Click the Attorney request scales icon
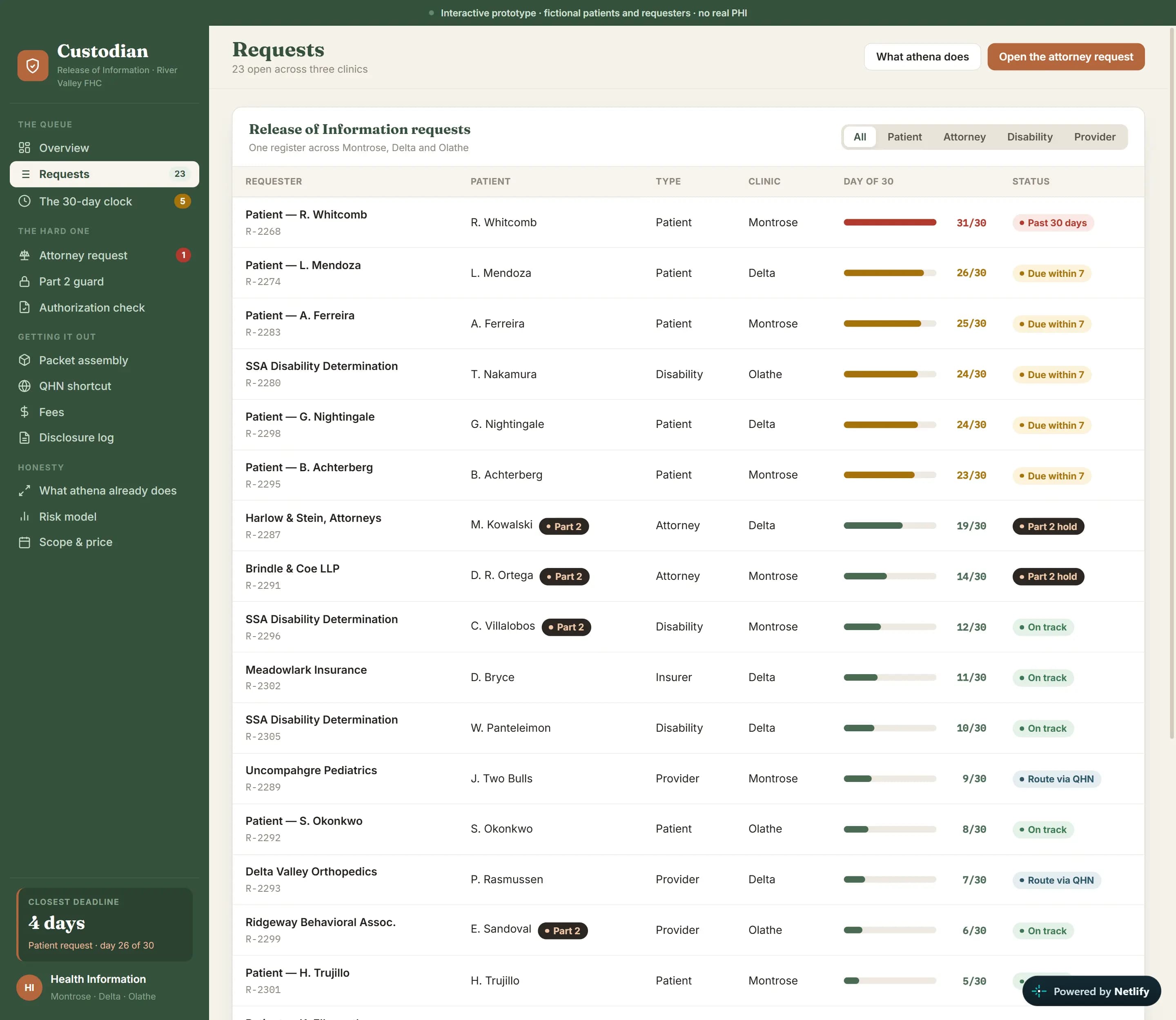1176x1020 pixels. coord(24,255)
